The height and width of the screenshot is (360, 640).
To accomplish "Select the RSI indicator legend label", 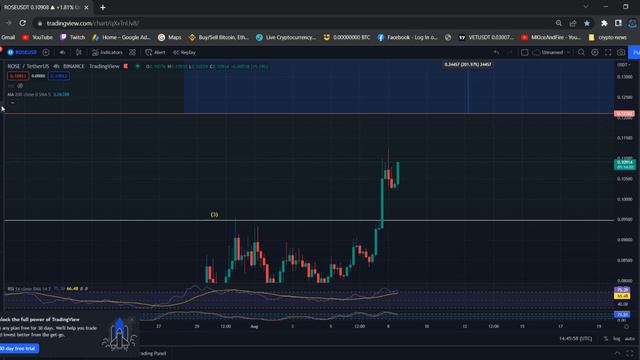I will [29, 289].
